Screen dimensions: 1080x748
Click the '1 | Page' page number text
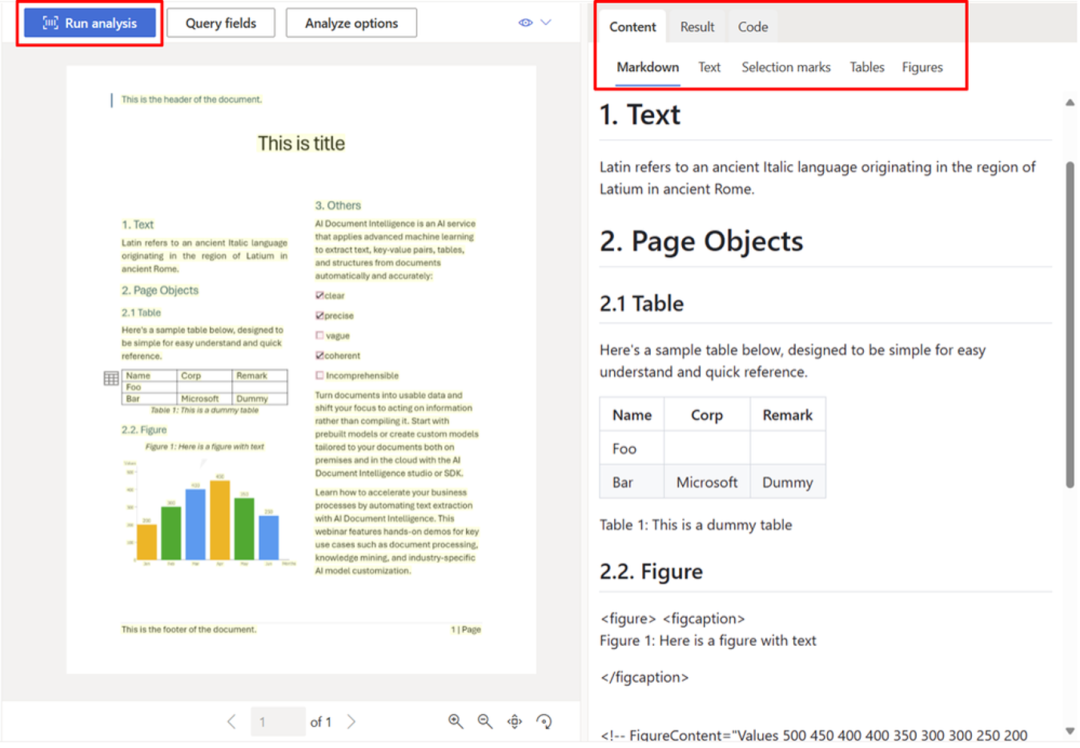pyautogui.click(x=466, y=630)
